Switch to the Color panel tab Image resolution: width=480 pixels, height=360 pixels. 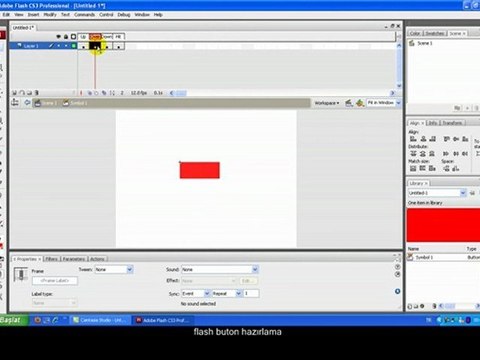(x=415, y=33)
